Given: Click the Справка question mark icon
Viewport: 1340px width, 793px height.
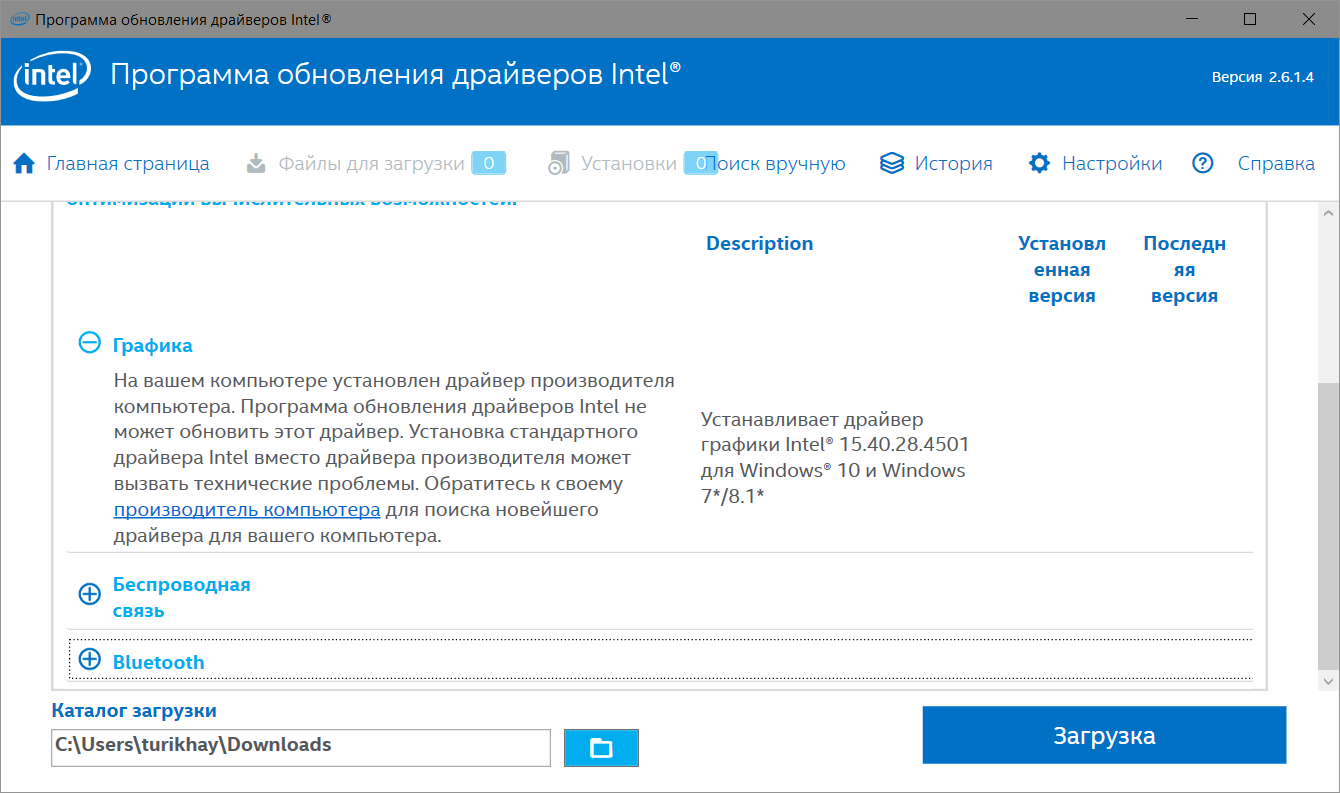Looking at the screenshot, I should tap(1203, 163).
